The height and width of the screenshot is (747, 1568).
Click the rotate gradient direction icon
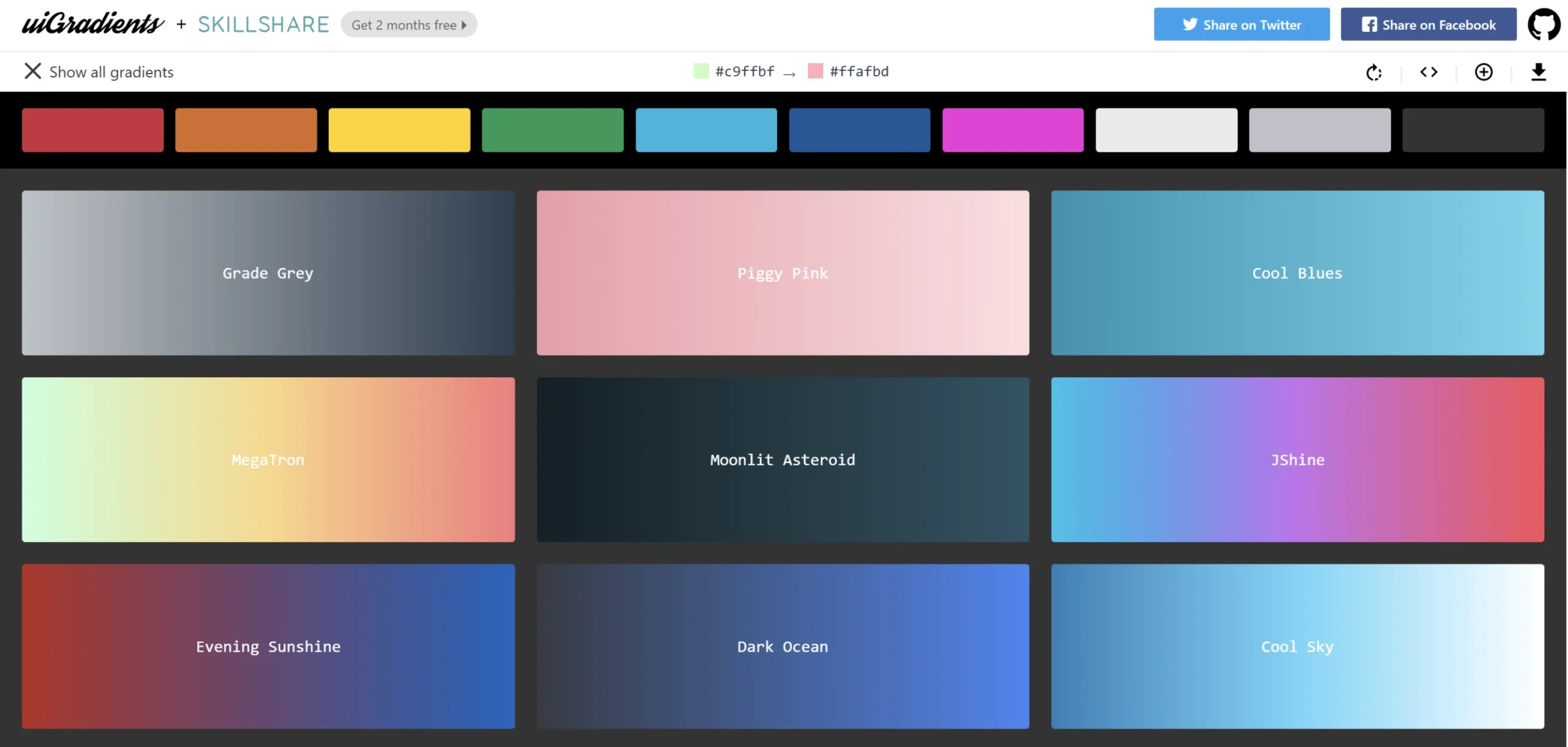click(1374, 72)
